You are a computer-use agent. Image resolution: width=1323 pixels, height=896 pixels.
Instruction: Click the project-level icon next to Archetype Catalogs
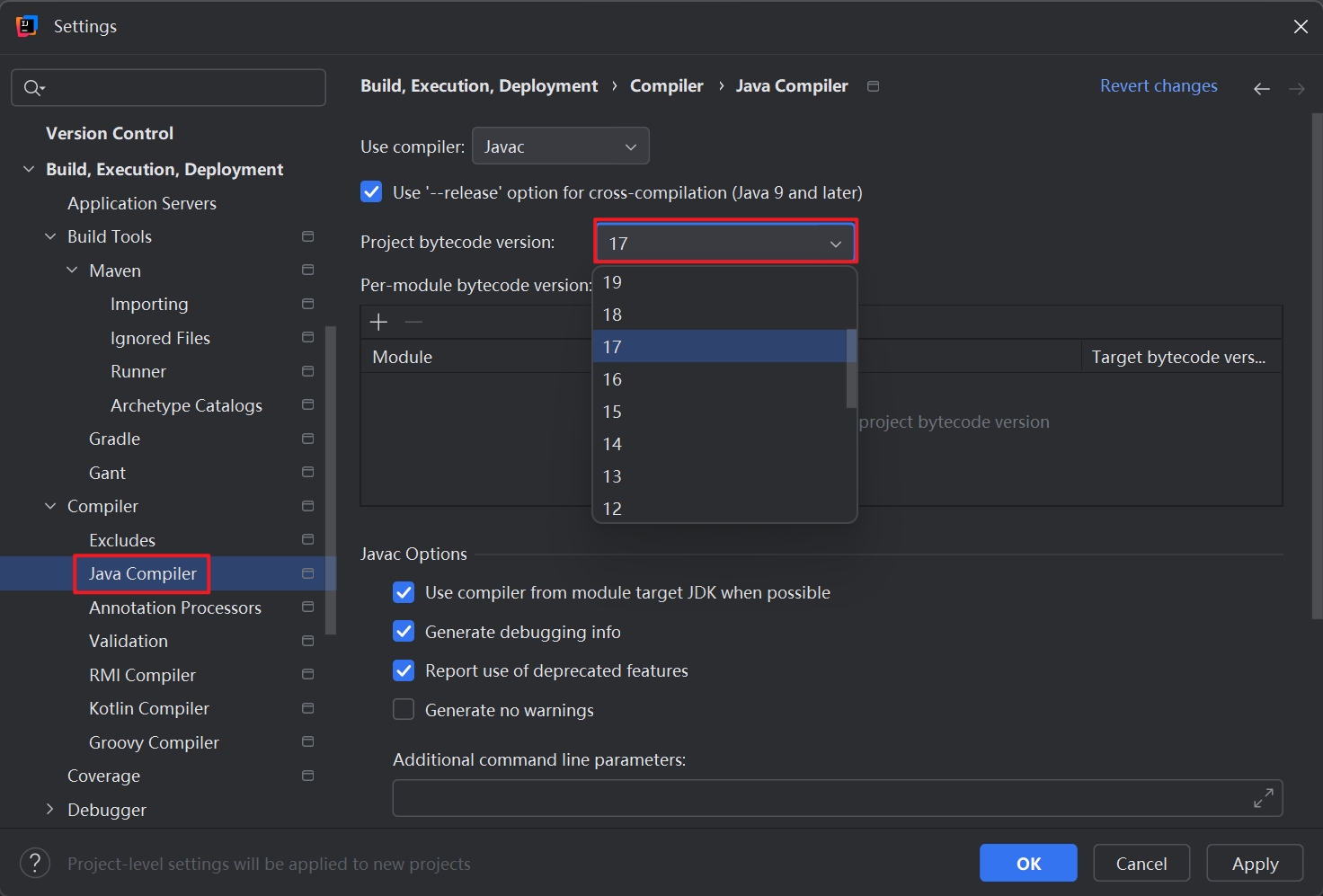coord(308,404)
